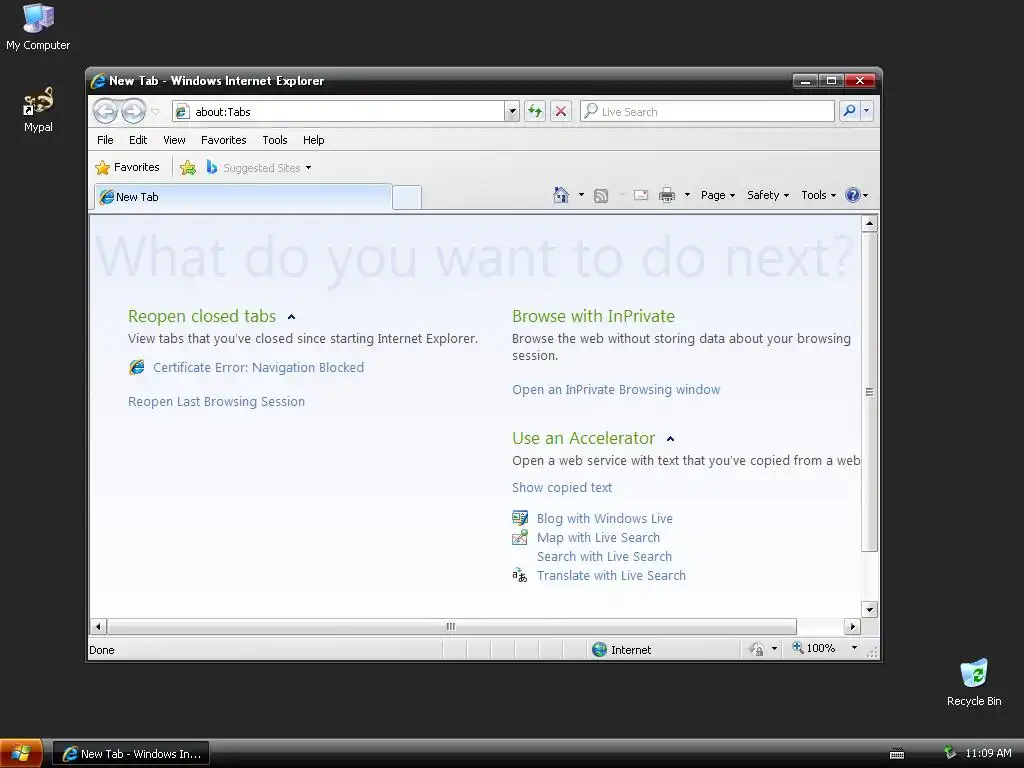Viewport: 1024px width, 768px height.
Task: Click Blog with Windows Live accelerator
Action: point(605,519)
